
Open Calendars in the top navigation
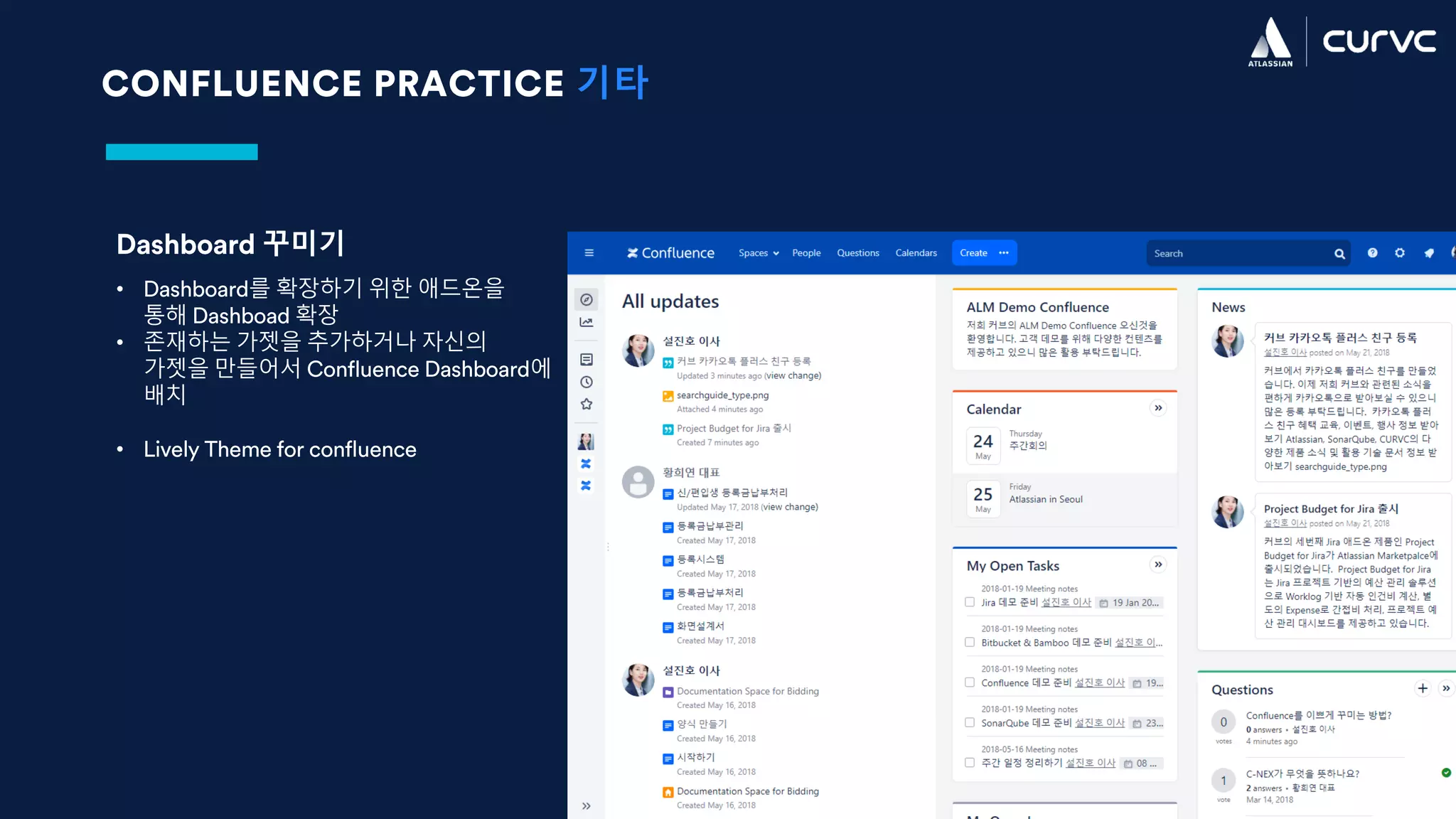point(916,253)
